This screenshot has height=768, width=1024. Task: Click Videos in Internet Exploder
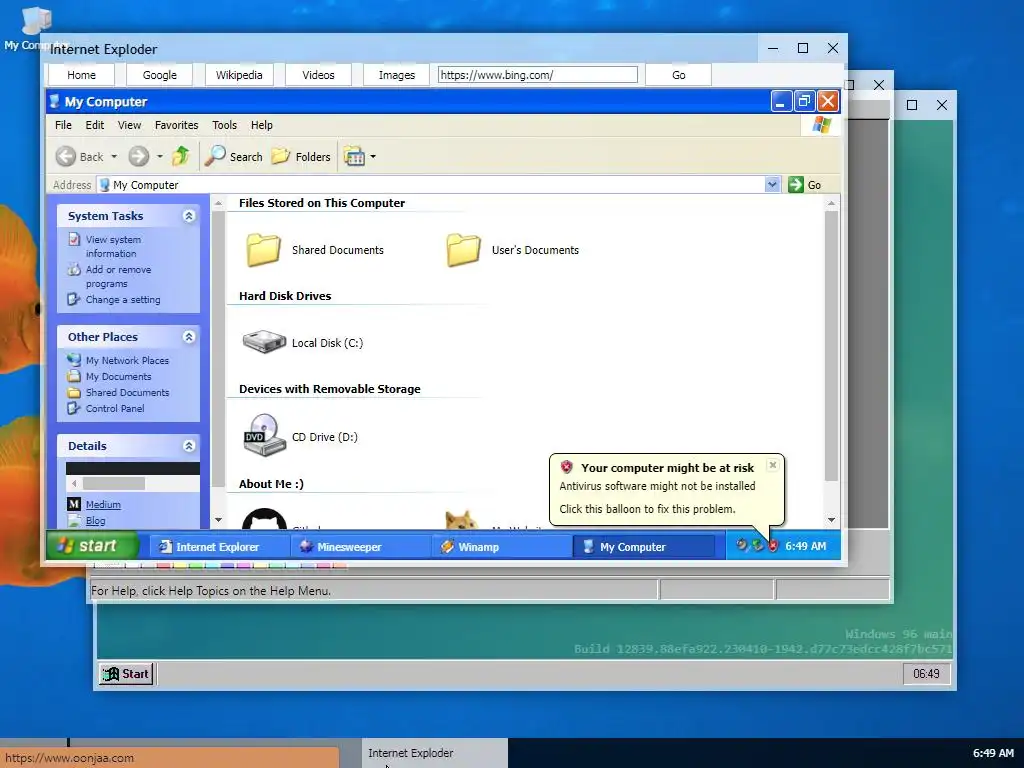pyautogui.click(x=318, y=75)
